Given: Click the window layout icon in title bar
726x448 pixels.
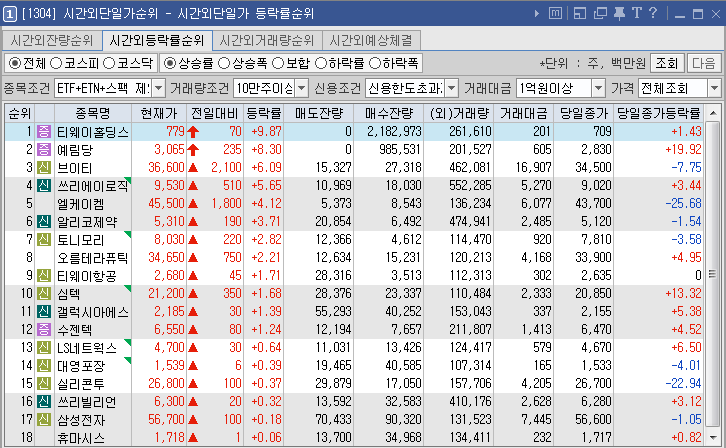Looking at the screenshot, I should [x=580, y=13].
